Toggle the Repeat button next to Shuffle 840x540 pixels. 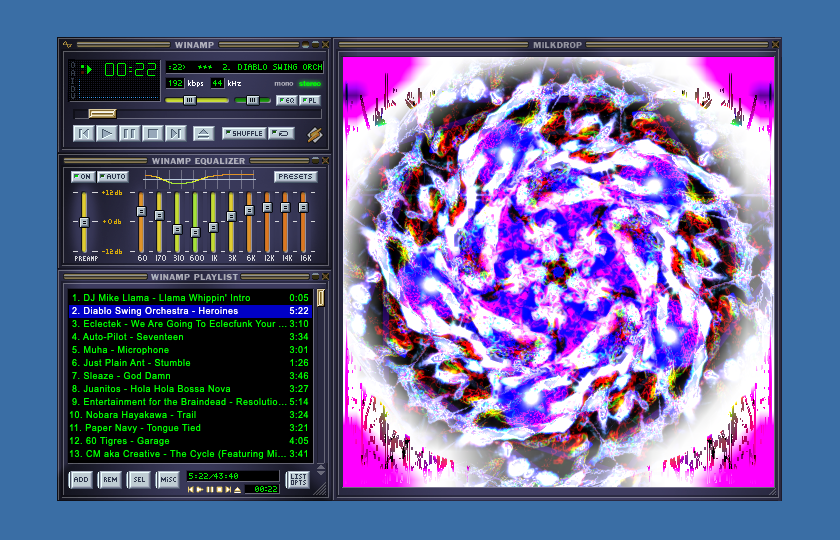282,133
